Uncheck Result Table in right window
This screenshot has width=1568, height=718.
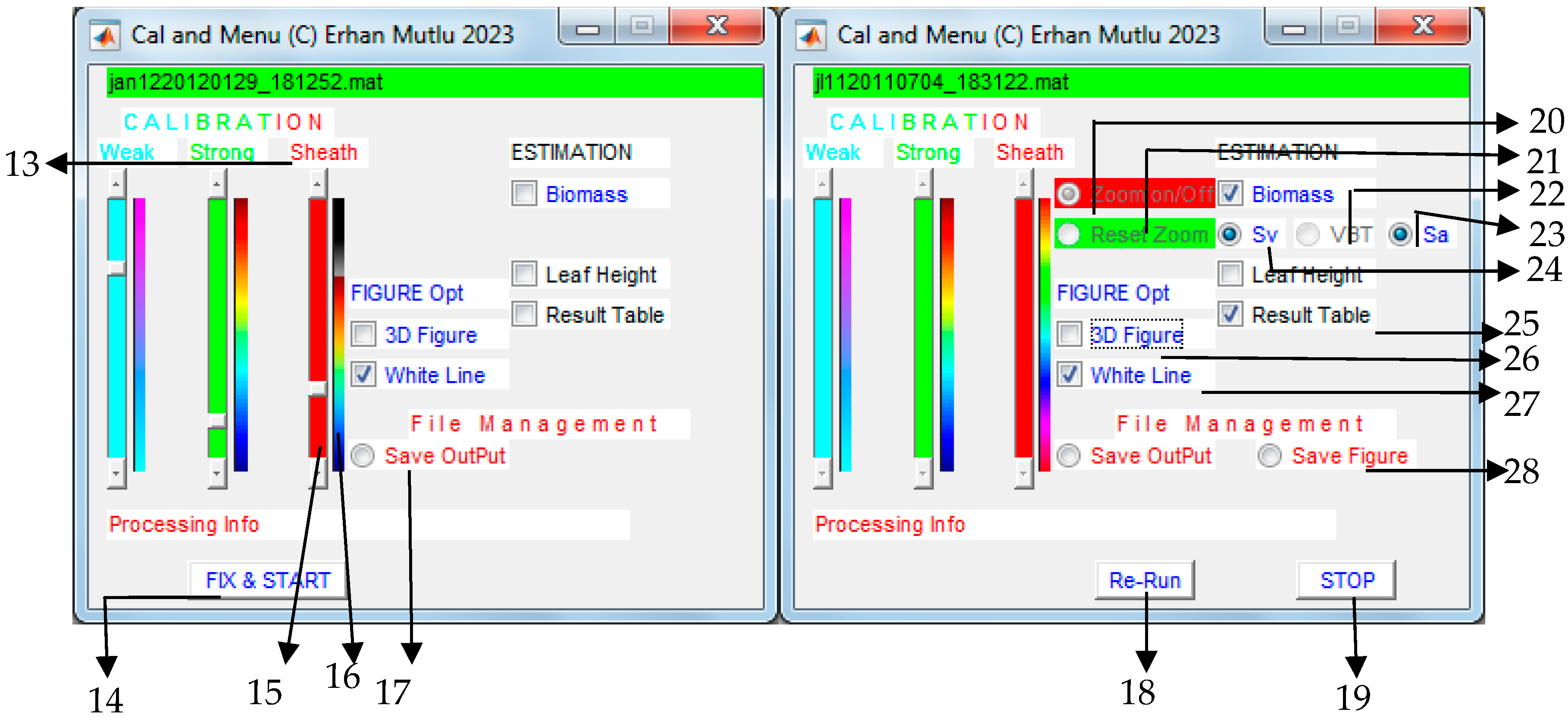(1230, 314)
